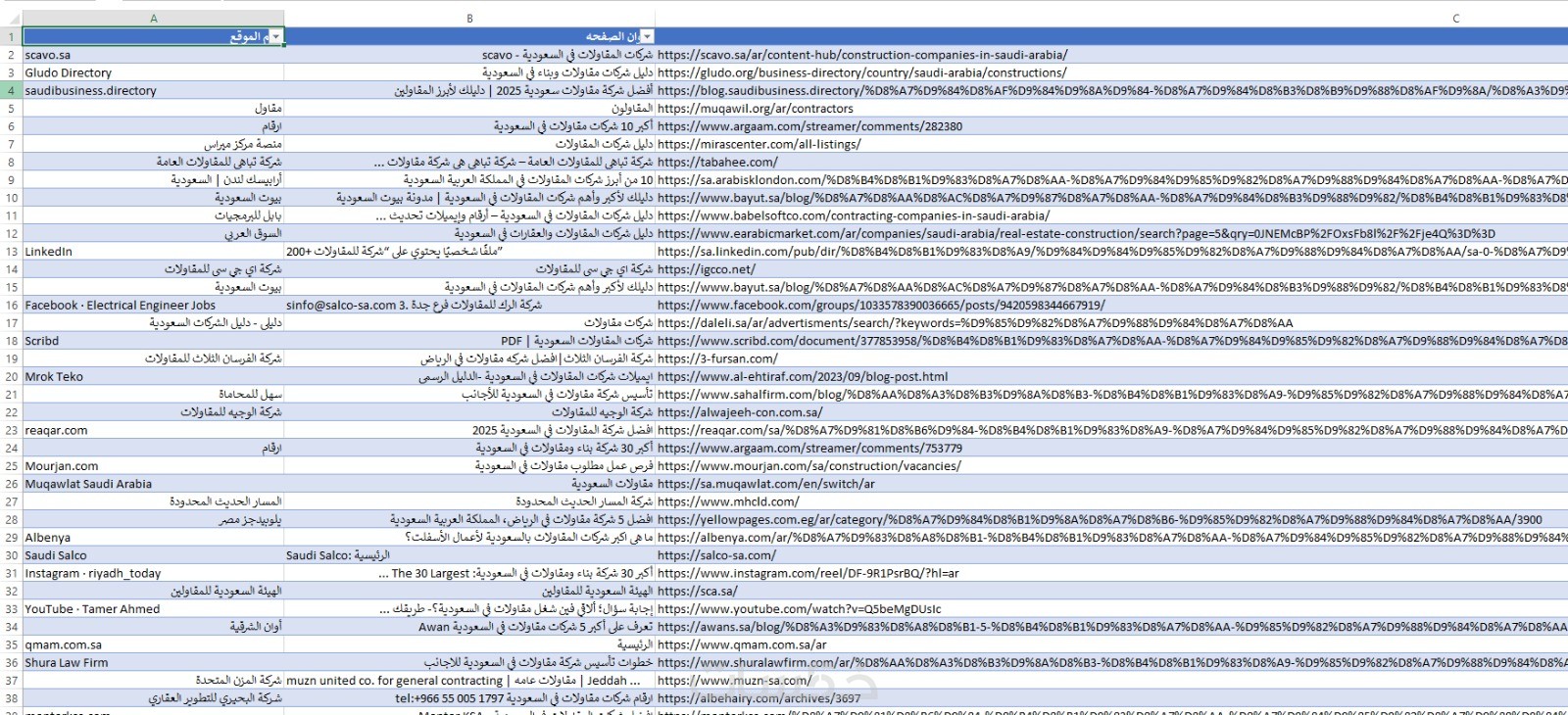
Task: Click the YouTube · Tamer Ahmed cell
Action: (153, 609)
